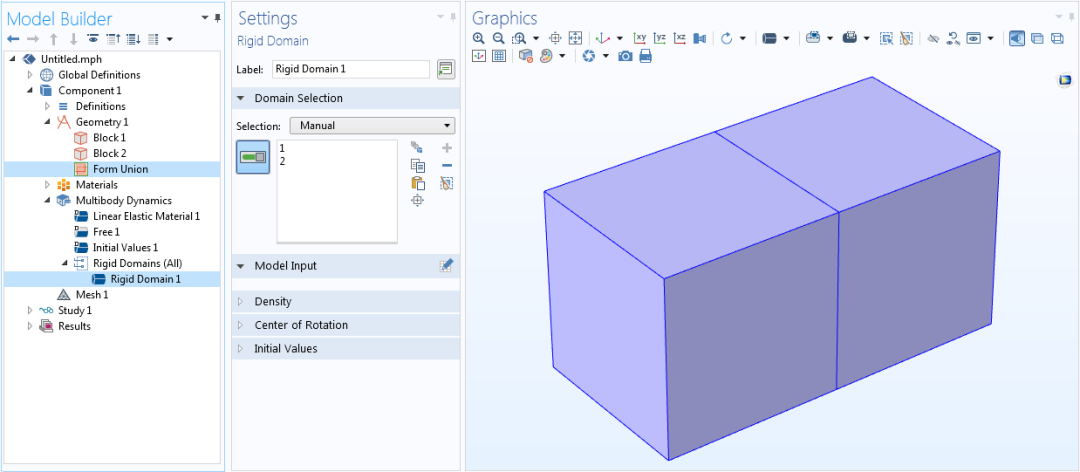Select the Block 2 tree node
1080x472 pixels.
pyautogui.click(x=110, y=154)
